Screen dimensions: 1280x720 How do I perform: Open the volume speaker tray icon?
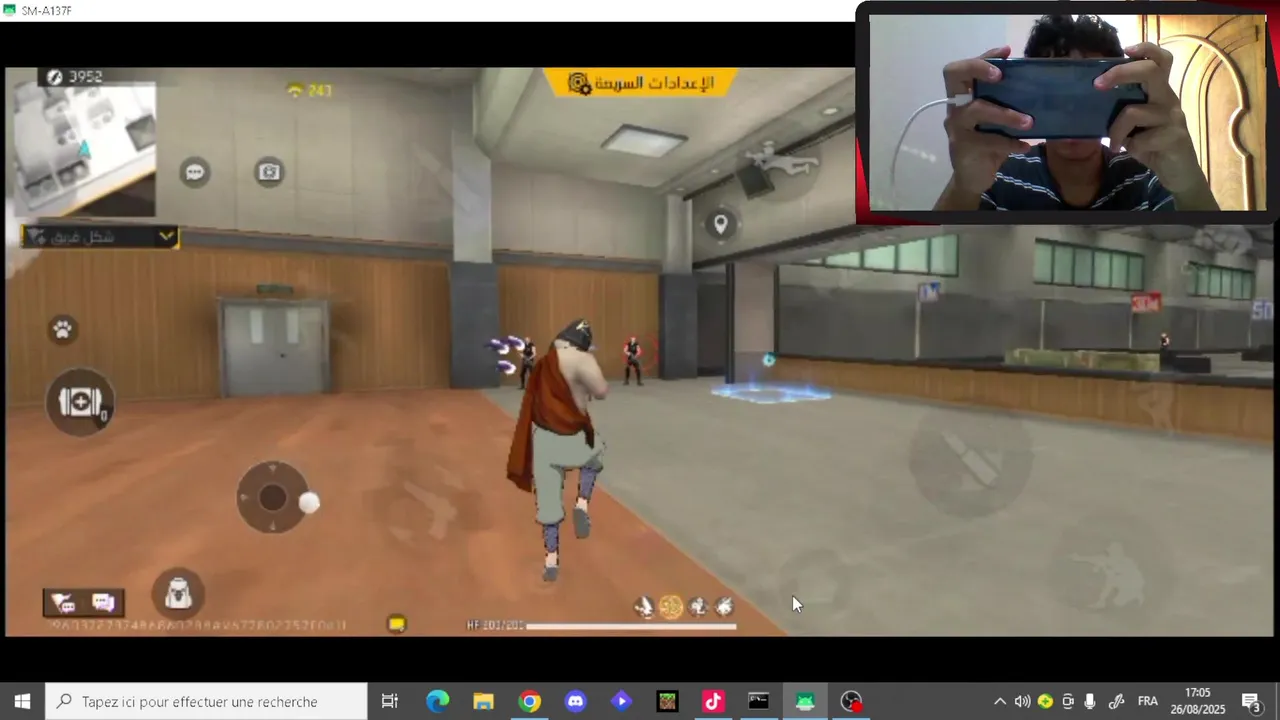[1022, 701]
